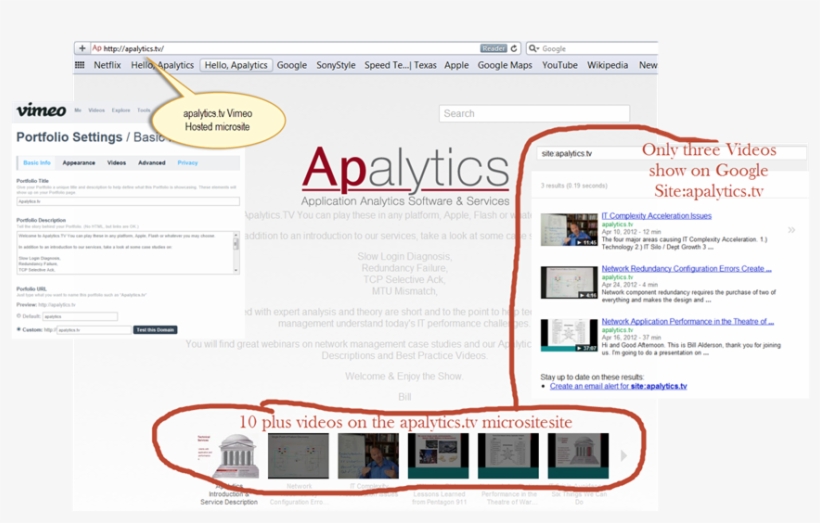Viewport: 820px width, 523px height.
Task: Select the Custom URL radio button
Action: [x=19, y=329]
